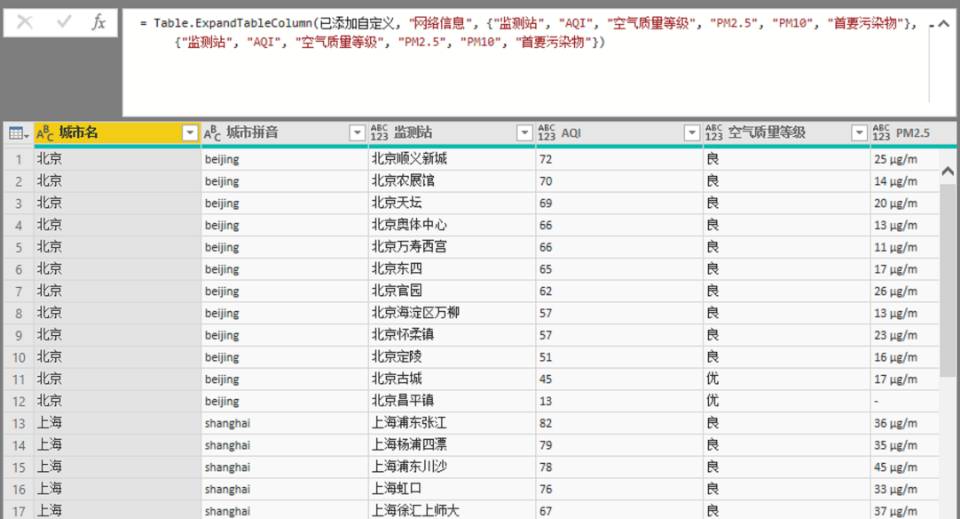Select cell 北京官园

click(452, 291)
